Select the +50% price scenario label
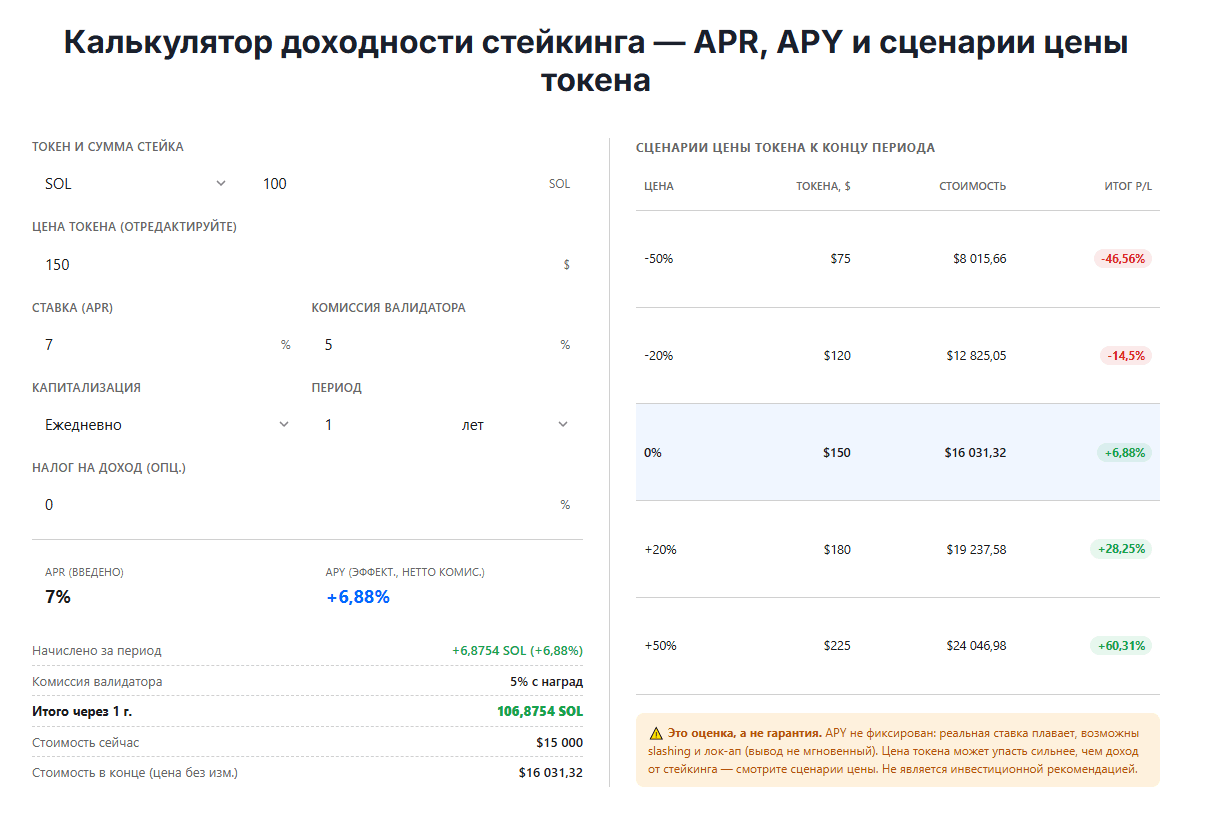Image resolution: width=1216 pixels, height=825 pixels. point(661,646)
